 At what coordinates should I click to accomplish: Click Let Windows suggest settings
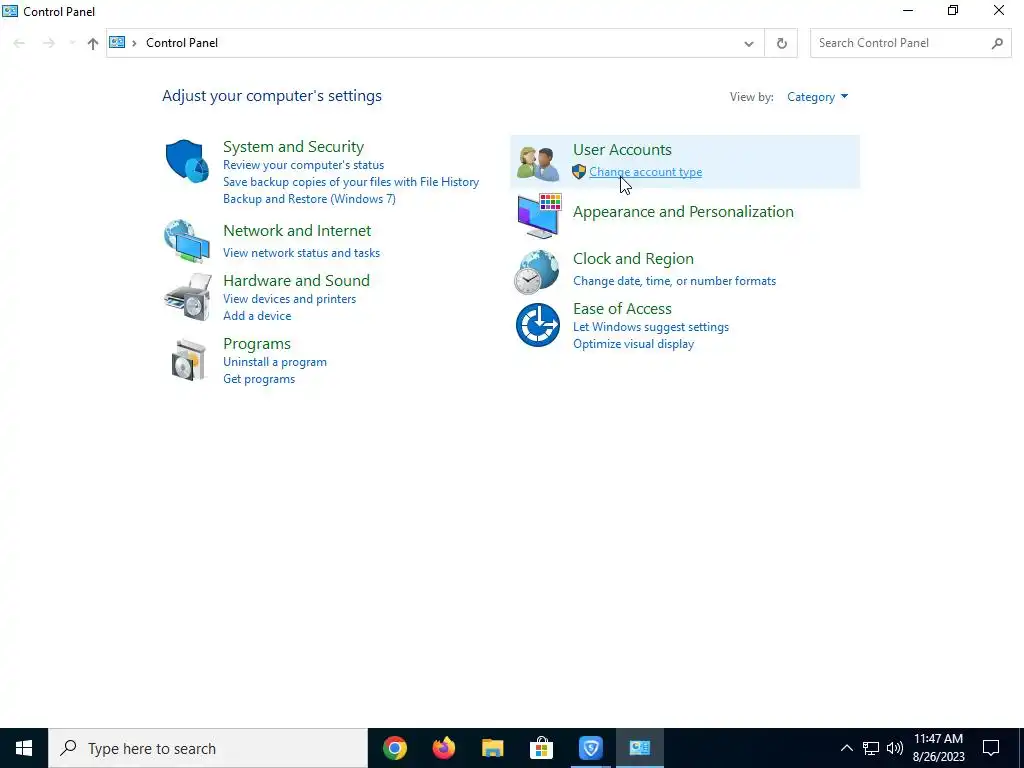(650, 327)
